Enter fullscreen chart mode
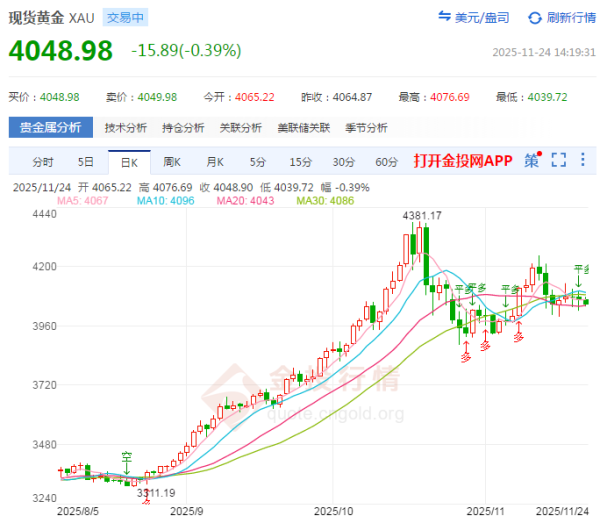 click(x=558, y=160)
